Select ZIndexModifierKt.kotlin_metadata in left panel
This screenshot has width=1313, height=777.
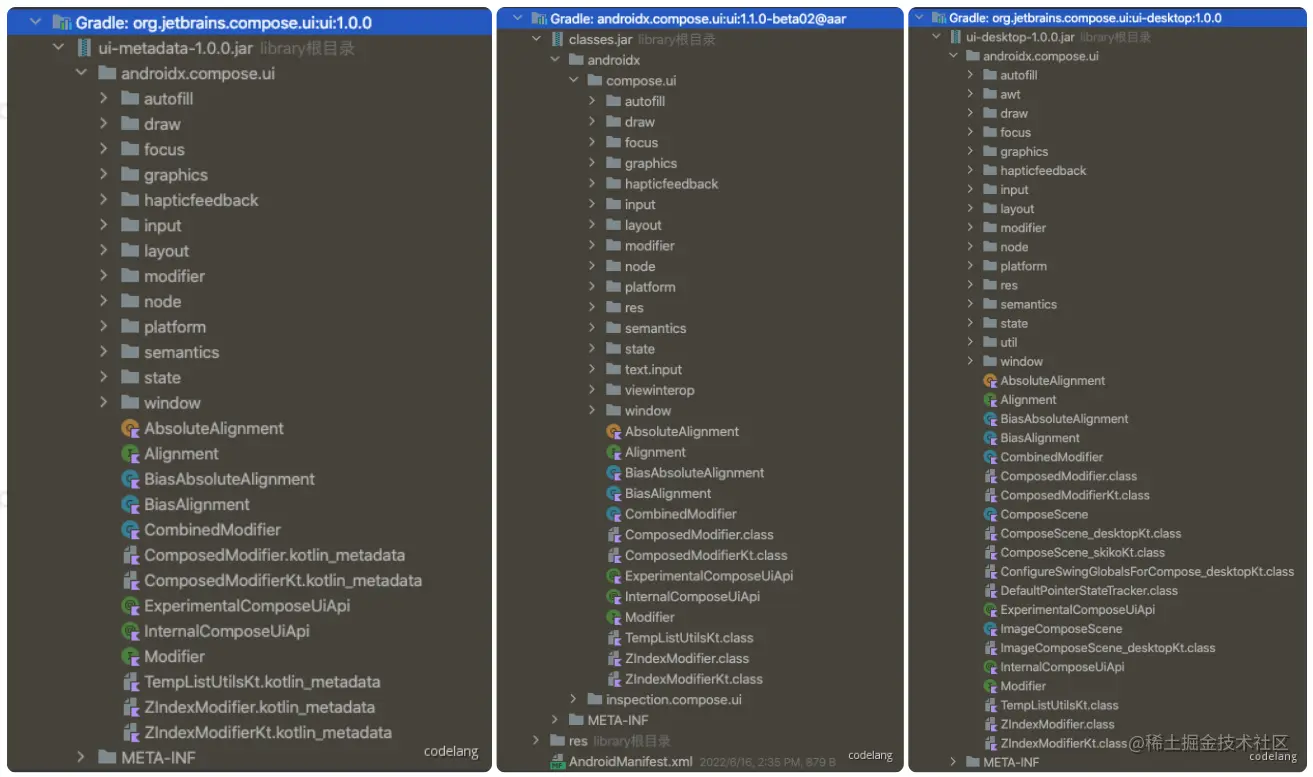[x=268, y=733]
